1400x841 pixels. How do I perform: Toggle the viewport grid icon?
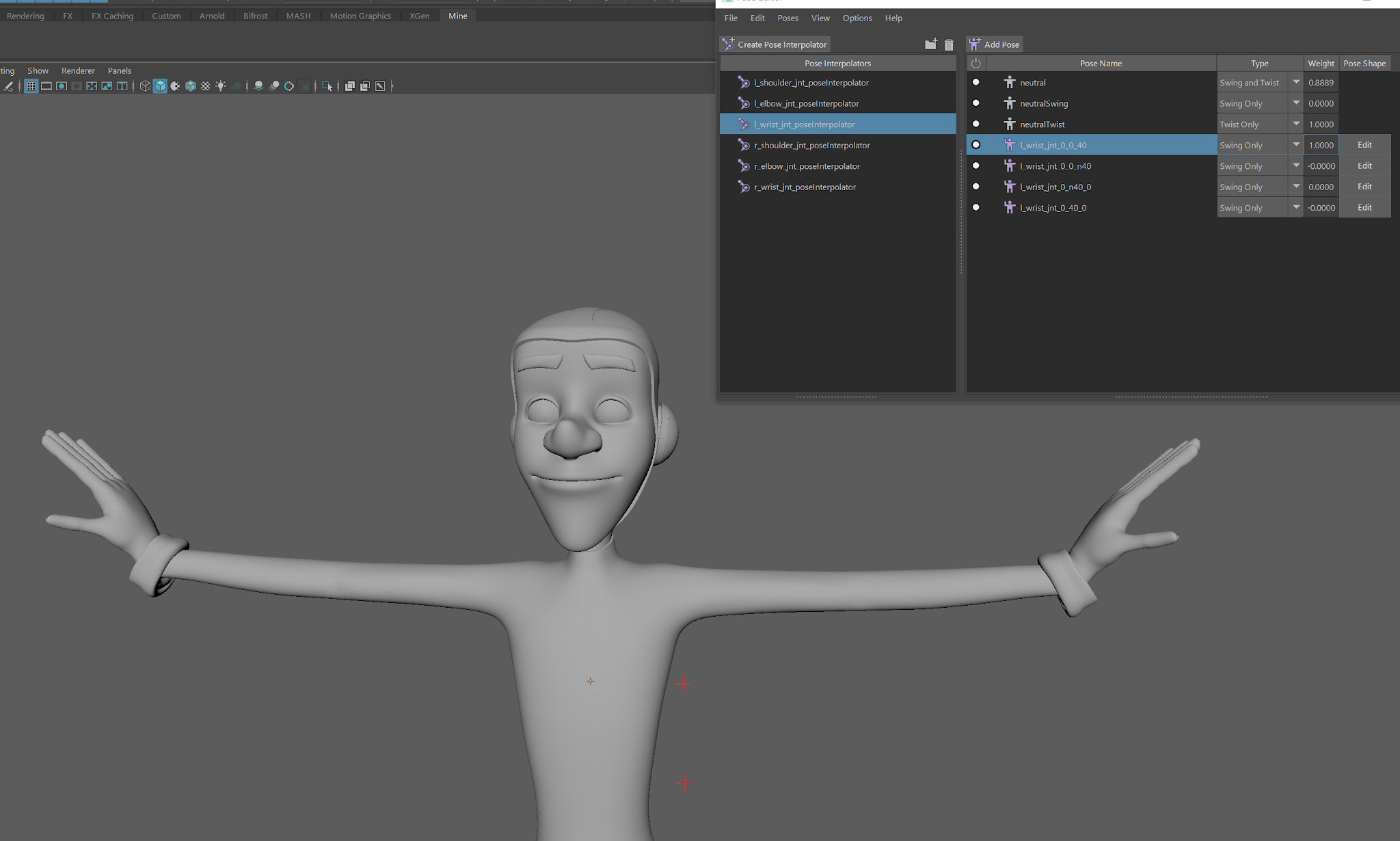(x=31, y=86)
